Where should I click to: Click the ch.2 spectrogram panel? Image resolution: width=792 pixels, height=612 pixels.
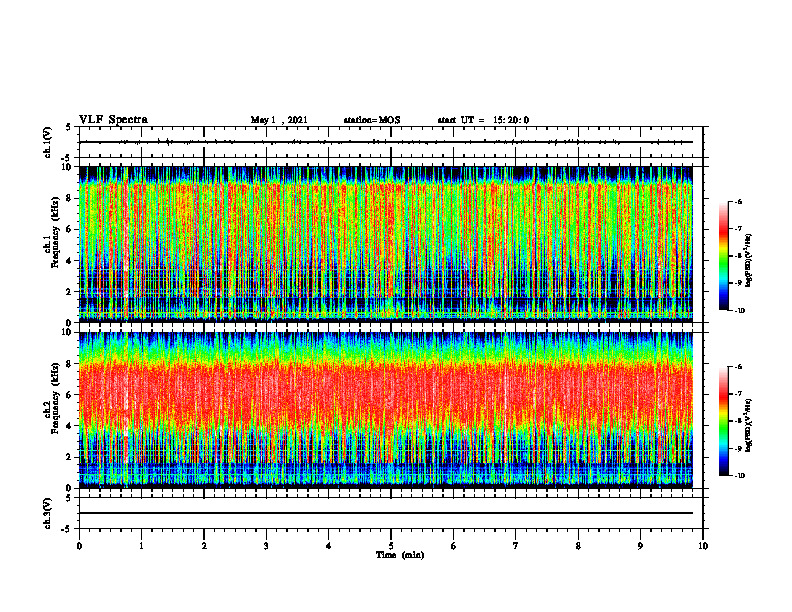click(x=385, y=410)
